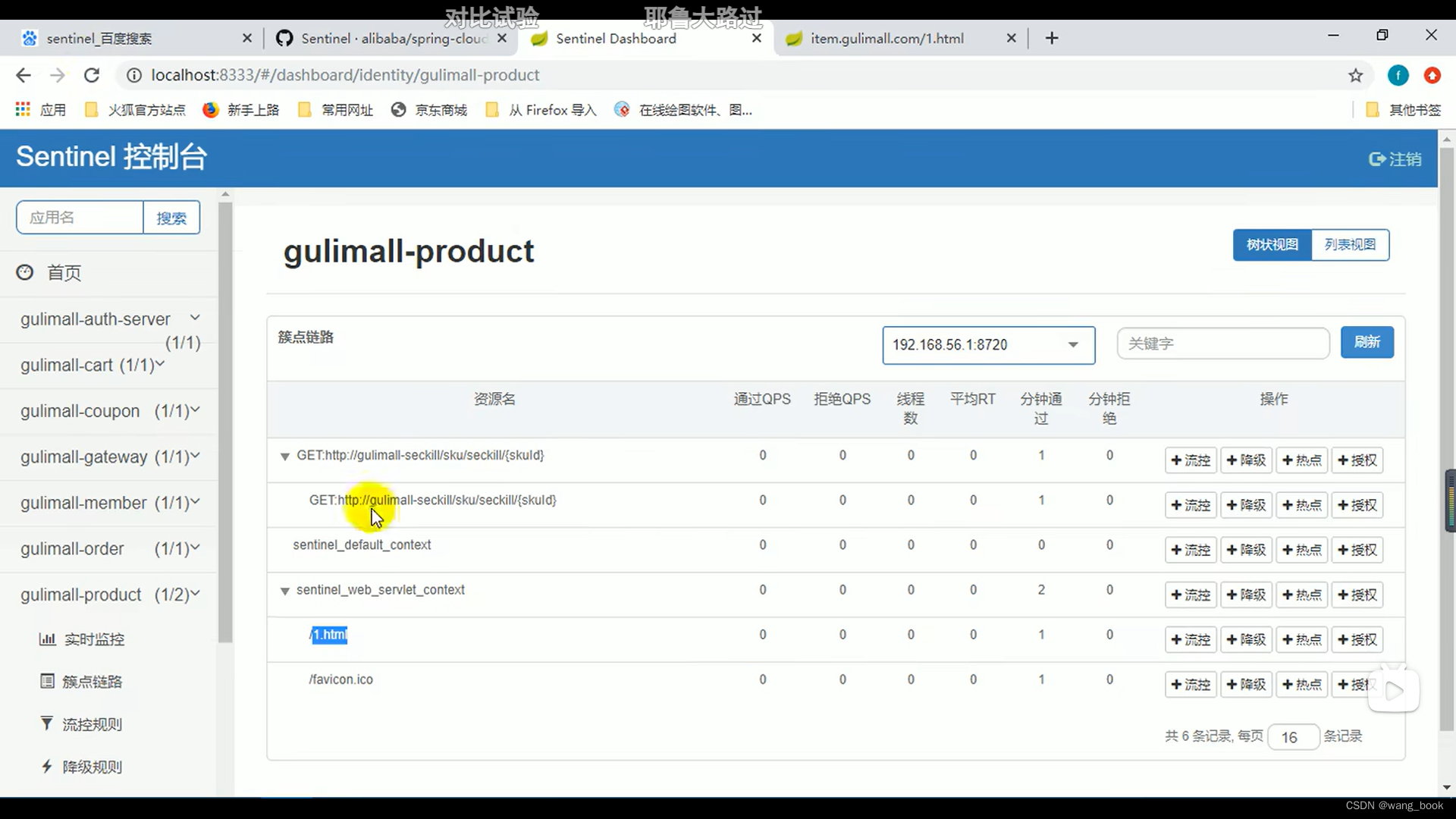
Task: Switch to sentinel_百度搜索 browser tab
Action: click(x=99, y=39)
